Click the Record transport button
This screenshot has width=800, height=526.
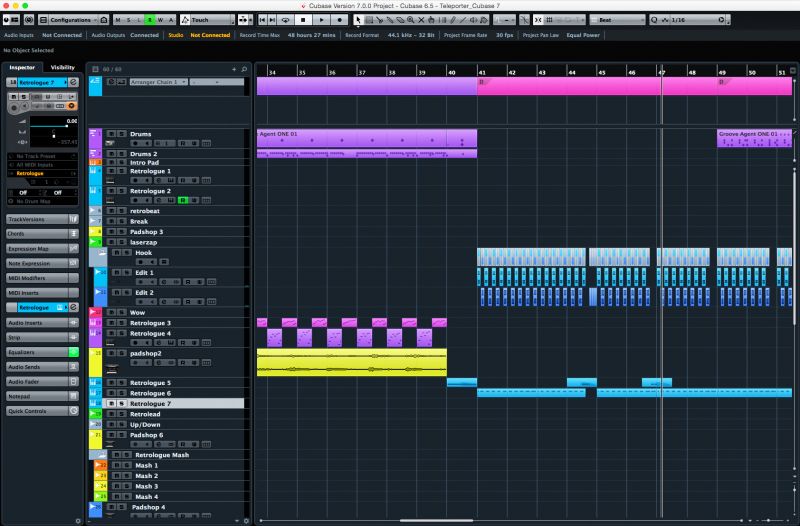point(340,20)
